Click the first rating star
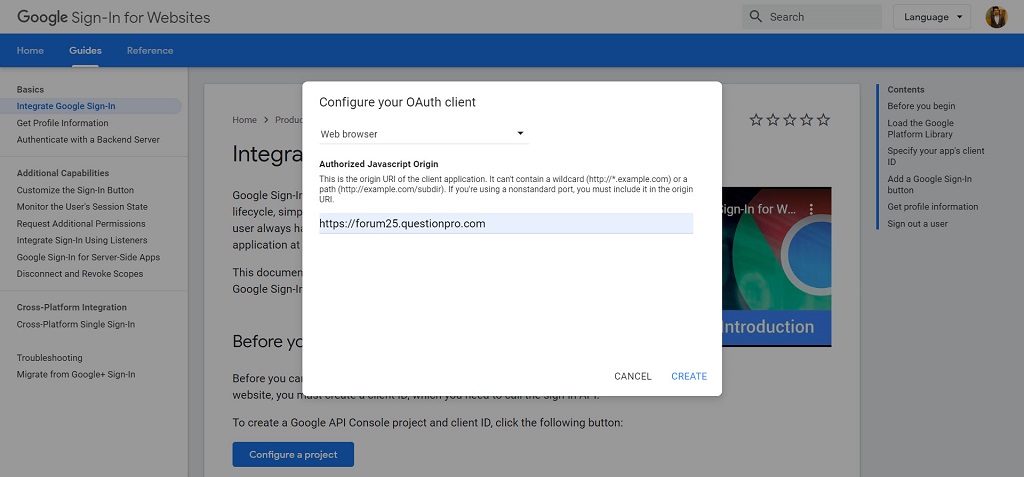This screenshot has height=477, width=1024. coord(756,120)
